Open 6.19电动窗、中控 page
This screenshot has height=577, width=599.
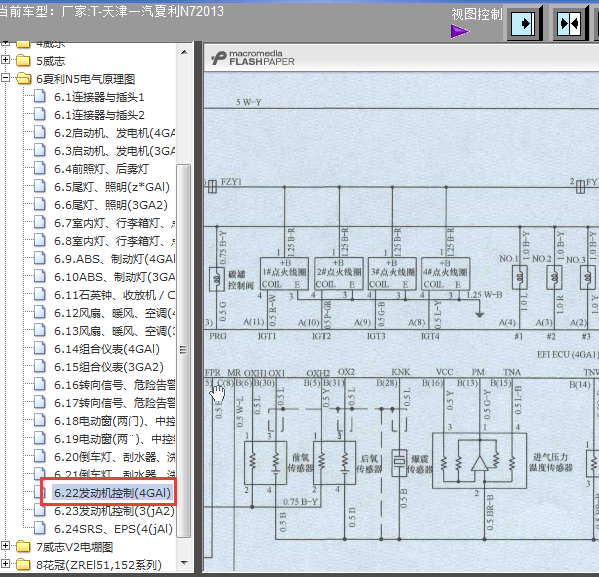114,439
